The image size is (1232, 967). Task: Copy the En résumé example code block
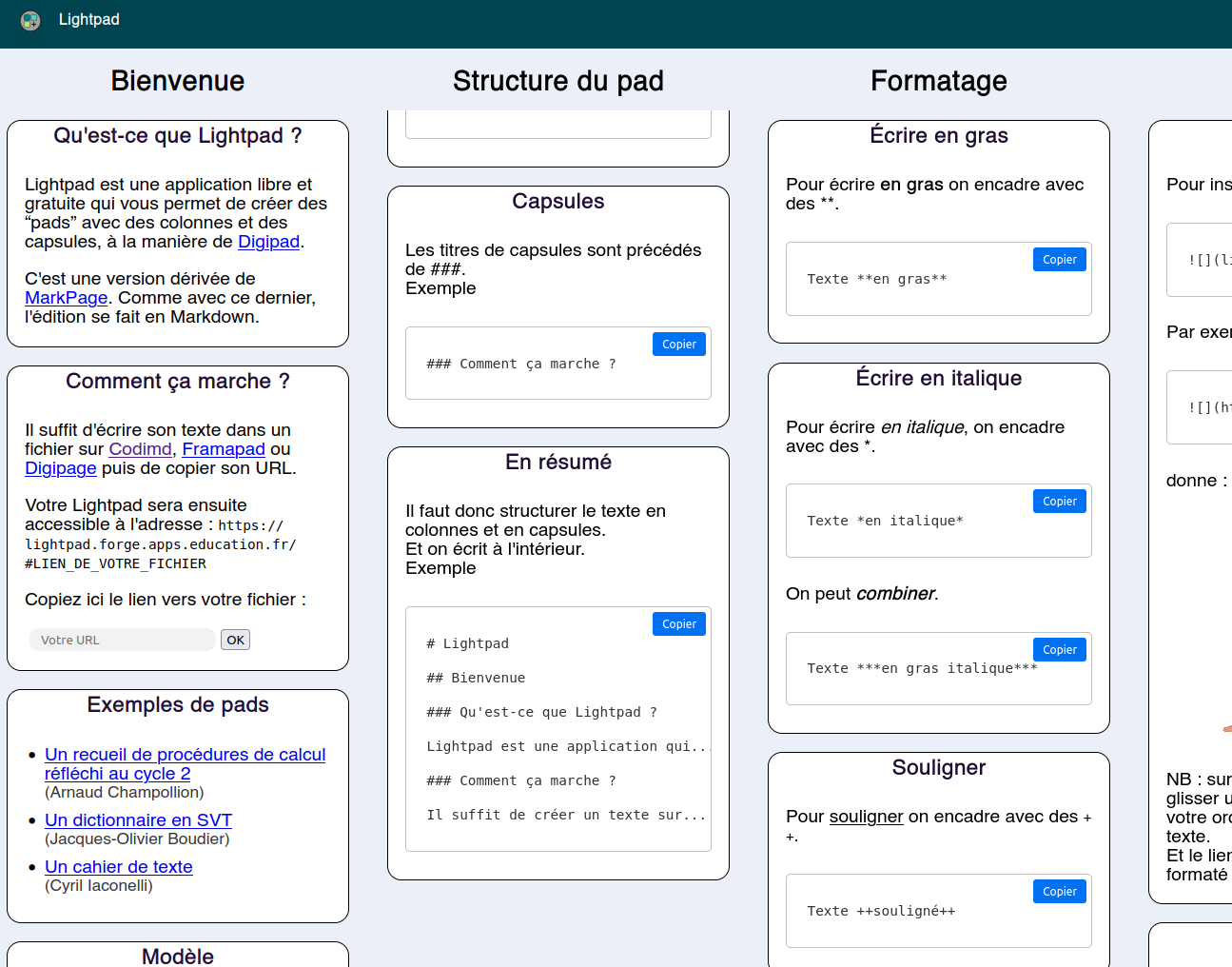(679, 624)
